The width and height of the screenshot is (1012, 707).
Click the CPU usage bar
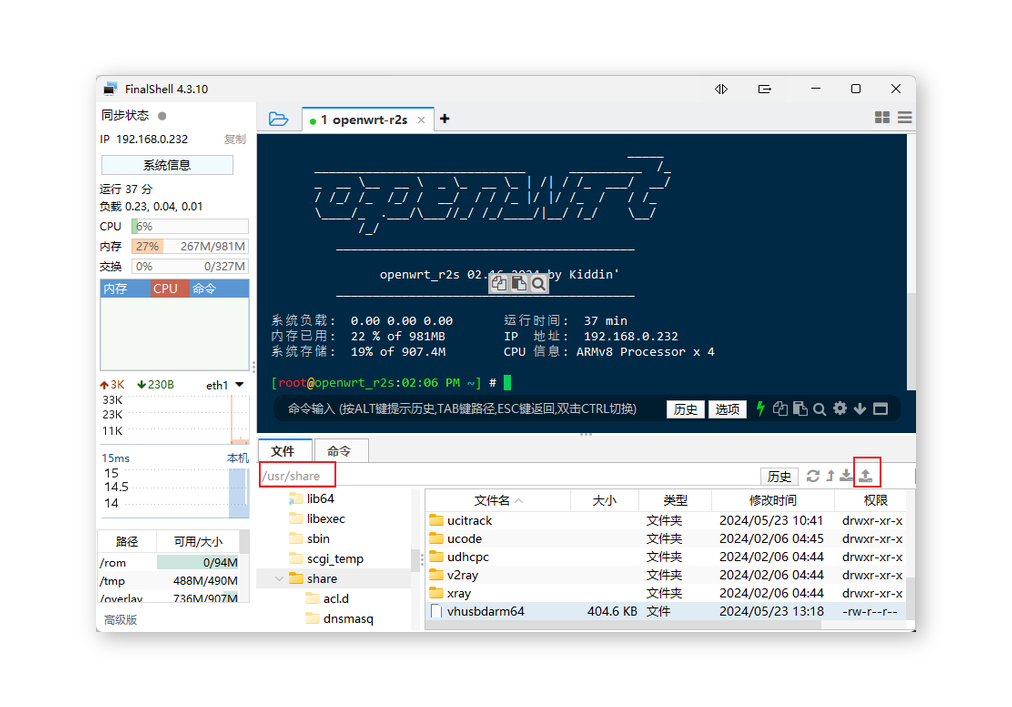[190, 227]
